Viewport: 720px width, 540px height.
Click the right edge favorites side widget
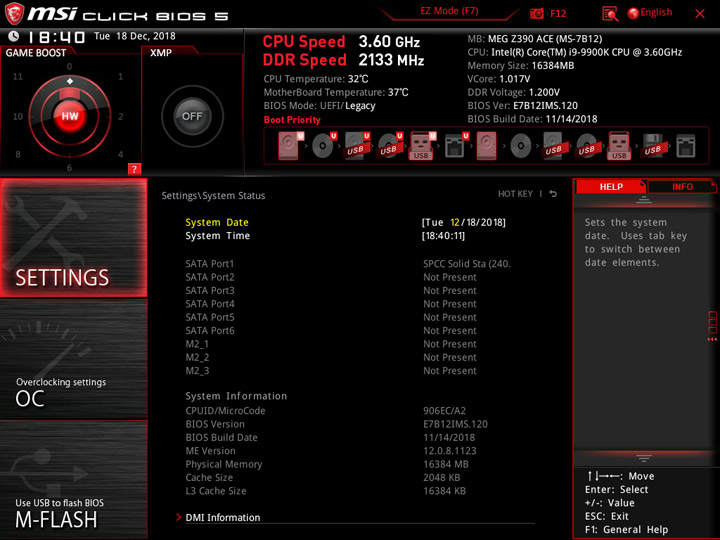(x=712, y=326)
